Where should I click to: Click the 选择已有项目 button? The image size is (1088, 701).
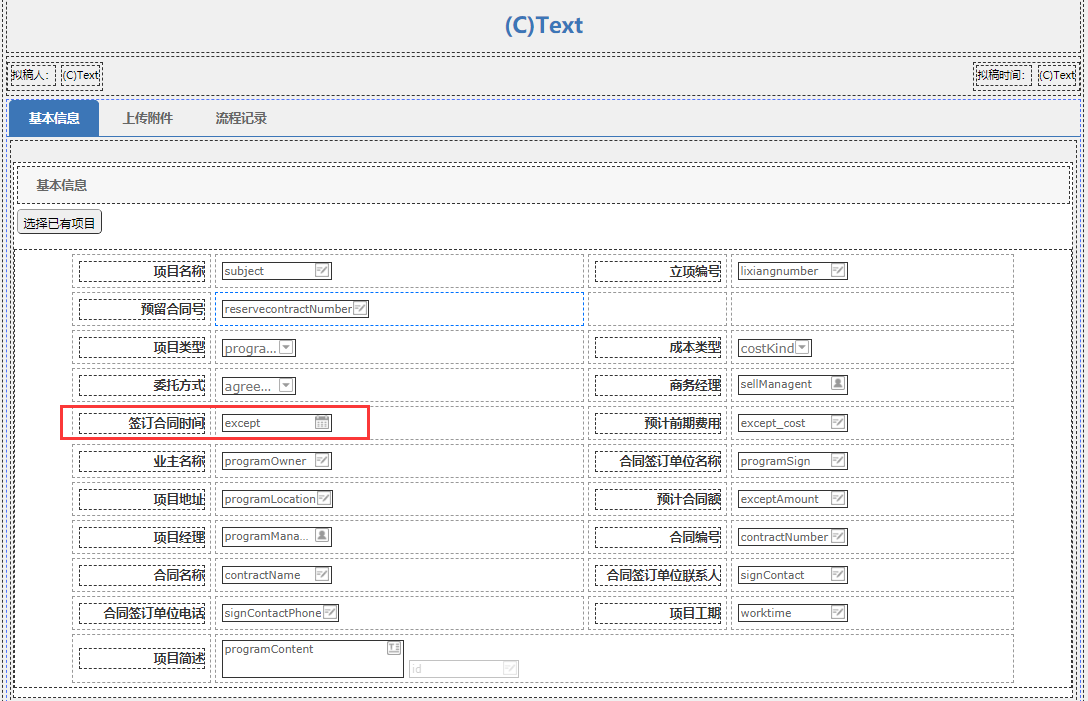pyautogui.click(x=59, y=223)
